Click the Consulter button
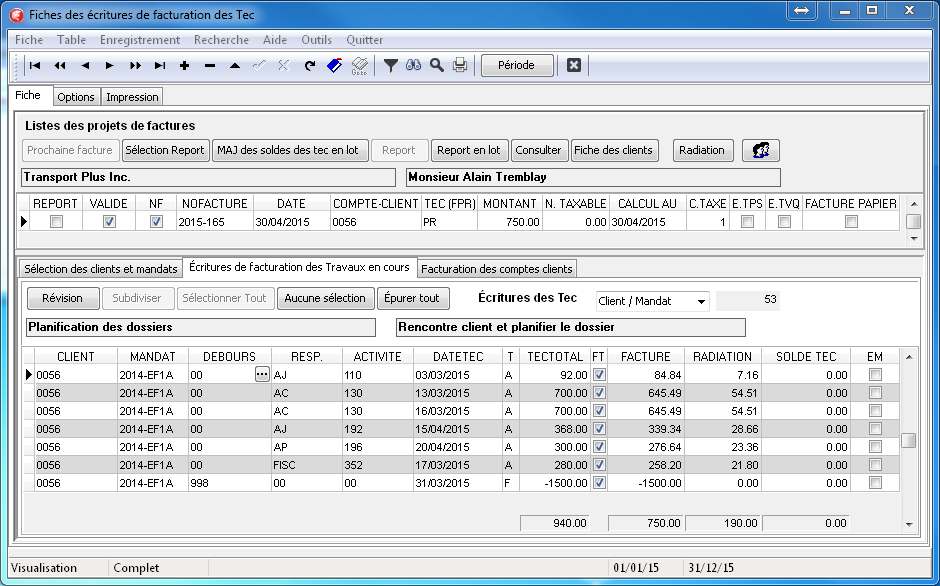940x586 pixels. (538, 150)
